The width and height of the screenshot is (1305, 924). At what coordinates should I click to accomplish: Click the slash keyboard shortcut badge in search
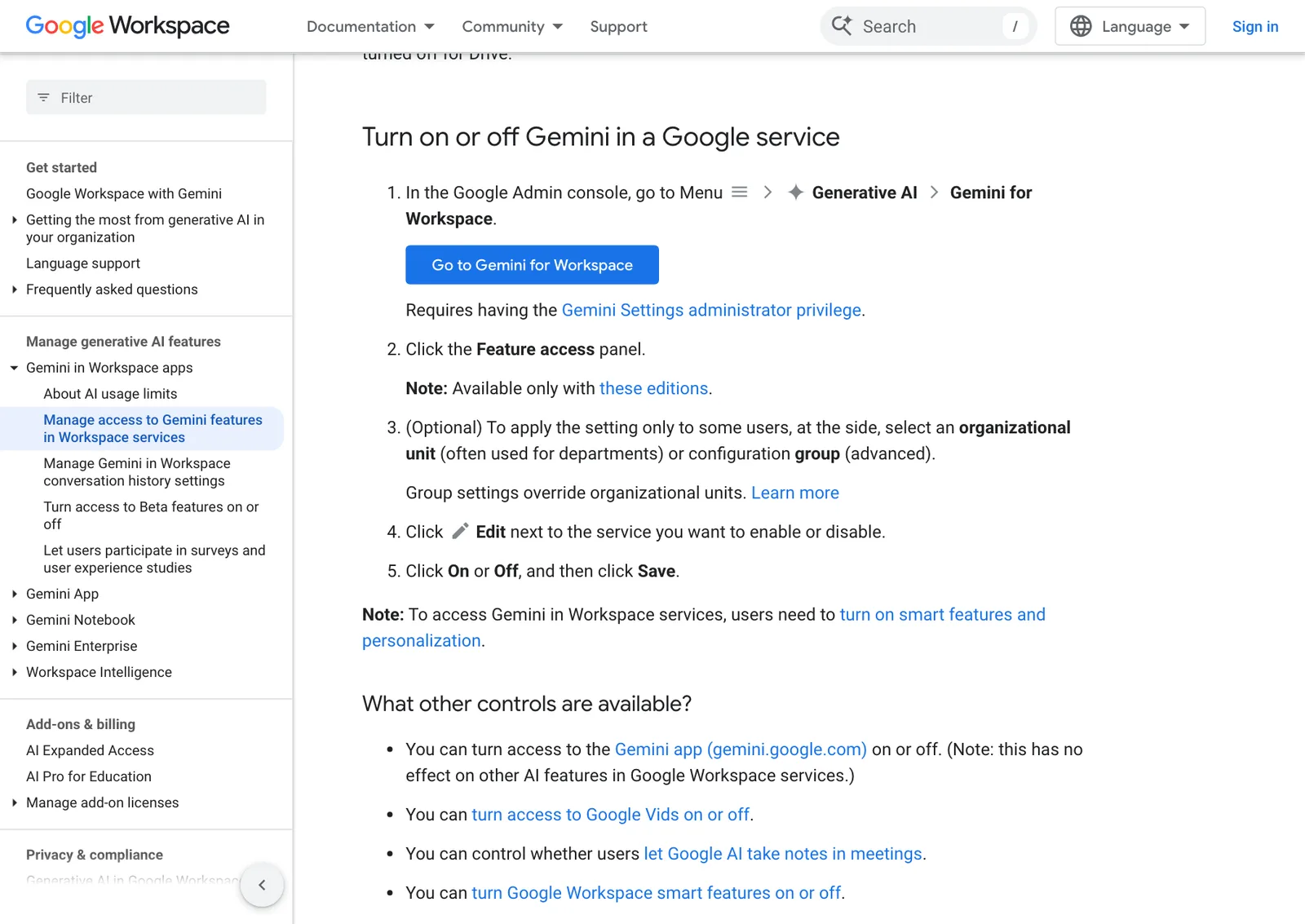pos(1015,26)
